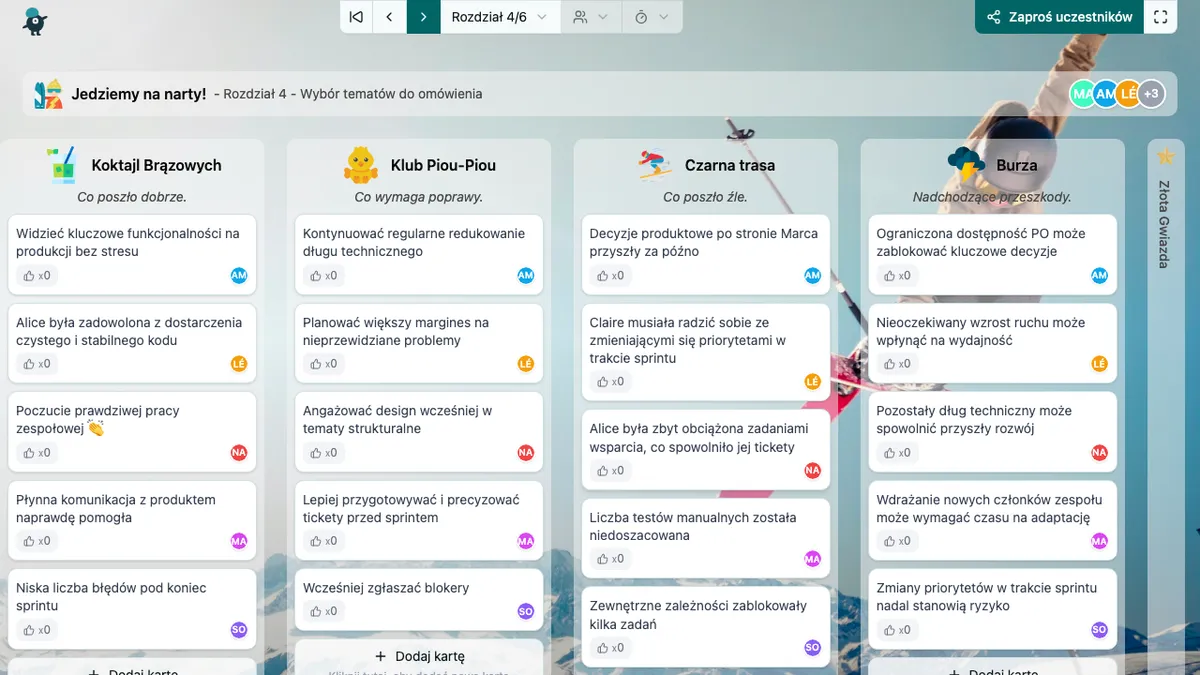Open the 'Decyzje produktowe po stronie Marca' card
Screen dimensions: 1200x675
tap(703, 242)
